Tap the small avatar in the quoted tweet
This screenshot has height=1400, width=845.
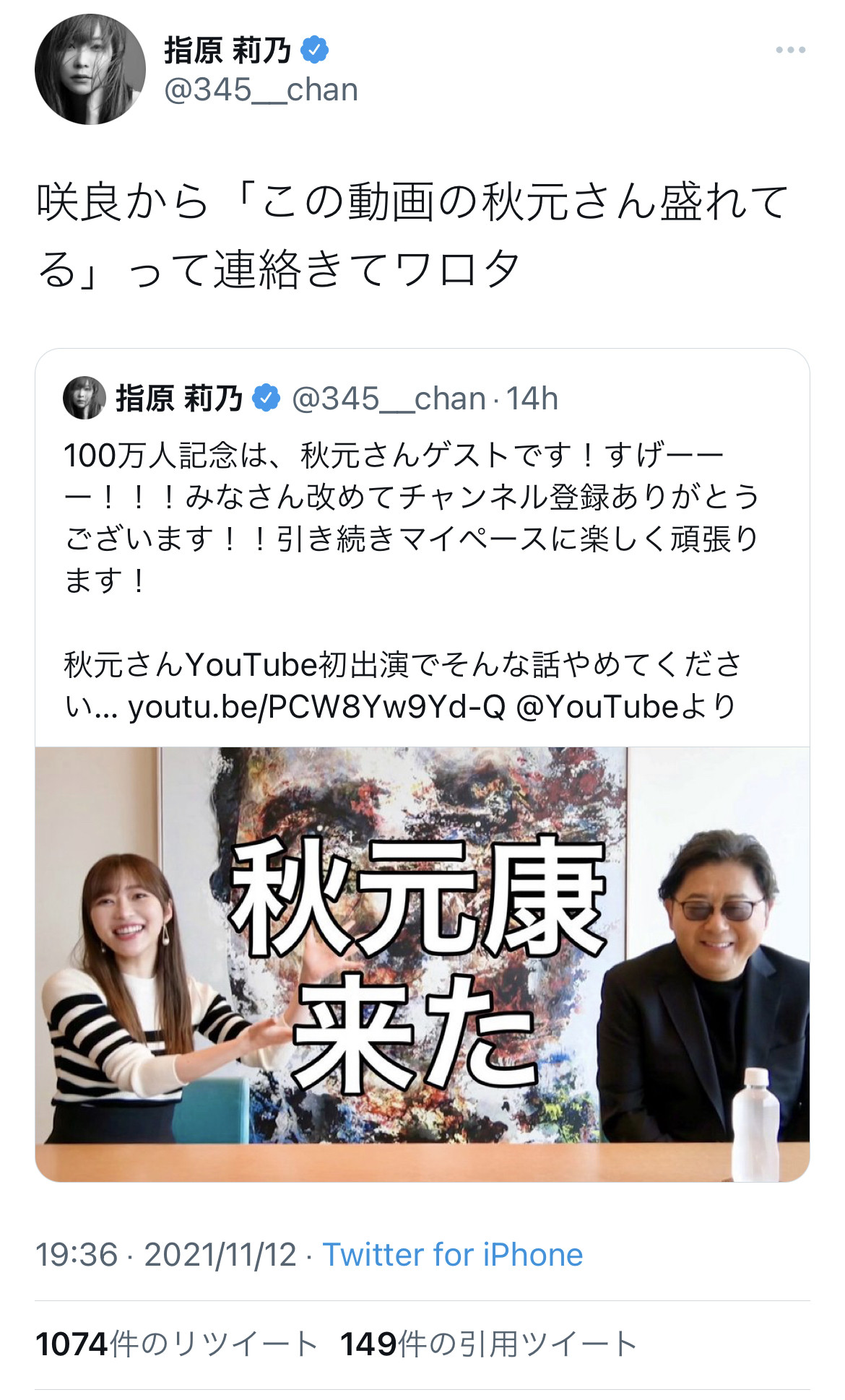click(84, 398)
